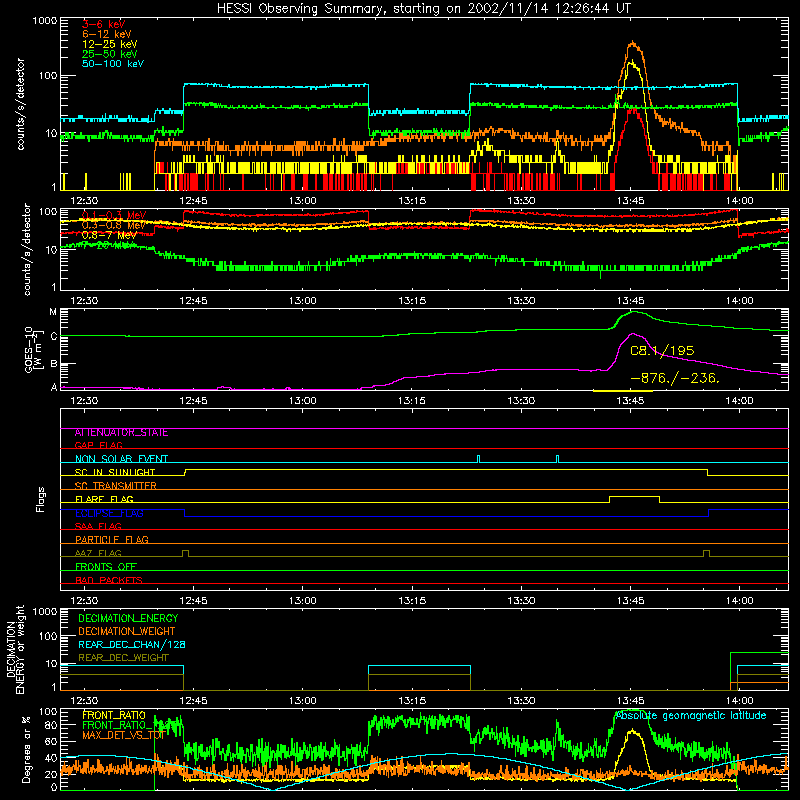Image resolution: width=800 pixels, height=800 pixels.
Task: Click the 'DECIMATION ENERGY or weight' axis title
Action: 15,650
